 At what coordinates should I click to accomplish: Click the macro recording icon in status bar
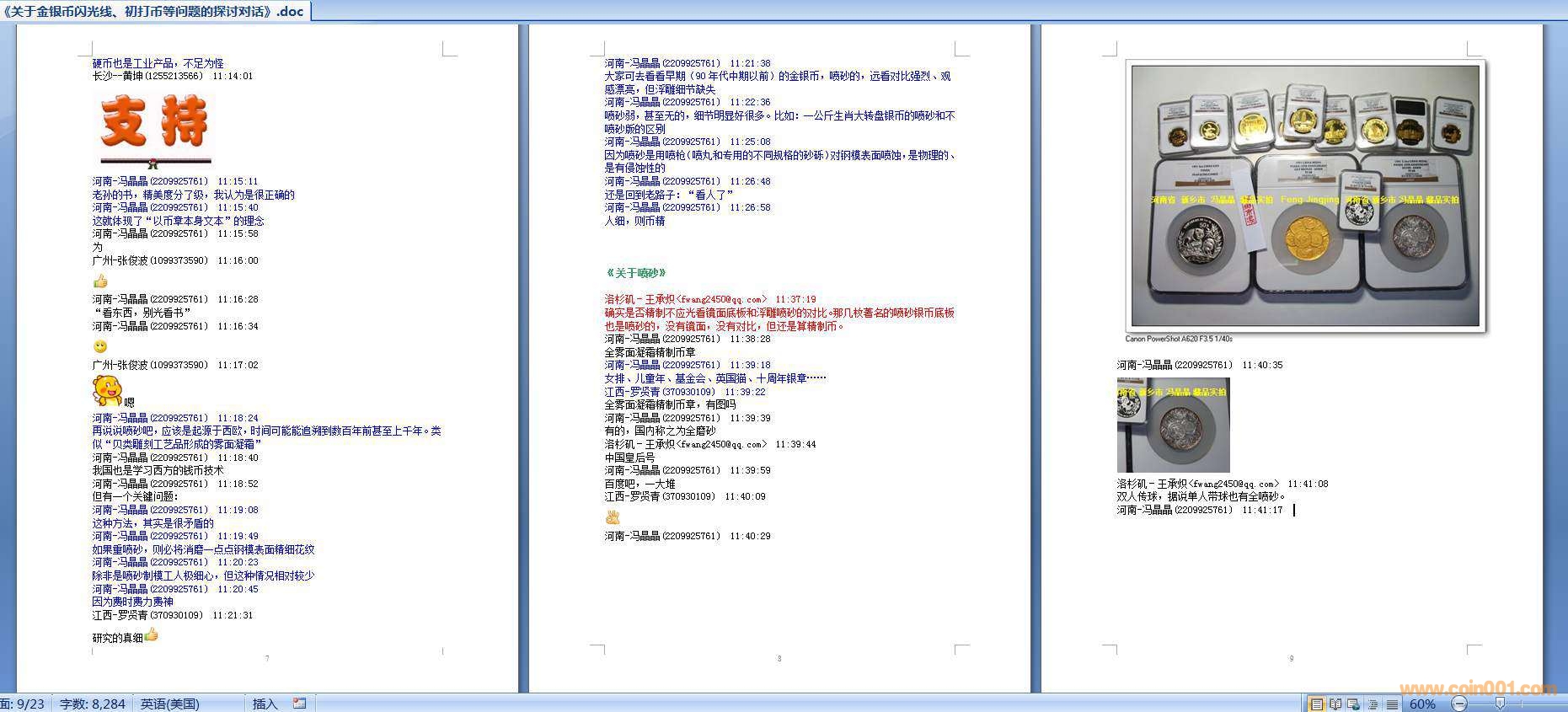tap(300, 704)
